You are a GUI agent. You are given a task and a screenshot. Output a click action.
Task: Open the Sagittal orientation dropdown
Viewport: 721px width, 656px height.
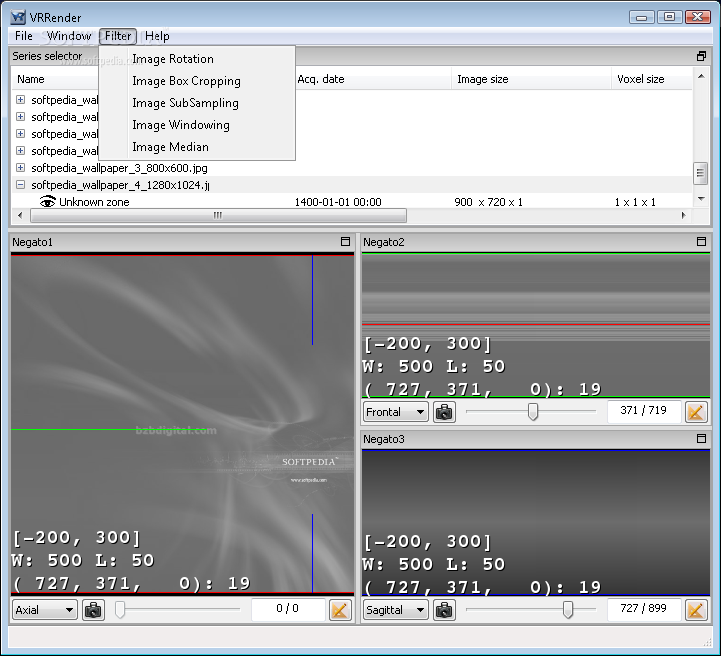(x=395, y=610)
